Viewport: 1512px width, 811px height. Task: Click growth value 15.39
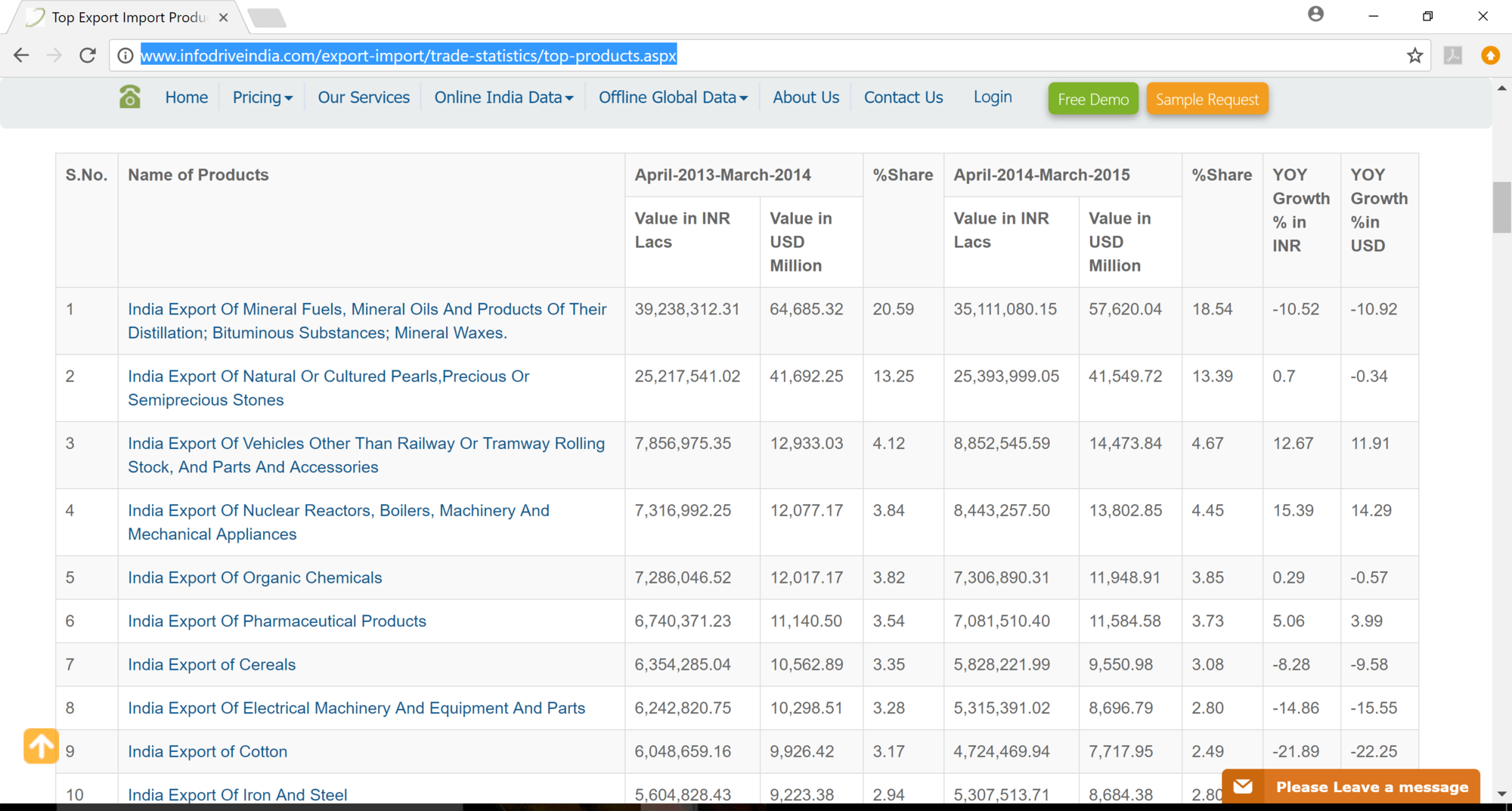(x=1293, y=510)
